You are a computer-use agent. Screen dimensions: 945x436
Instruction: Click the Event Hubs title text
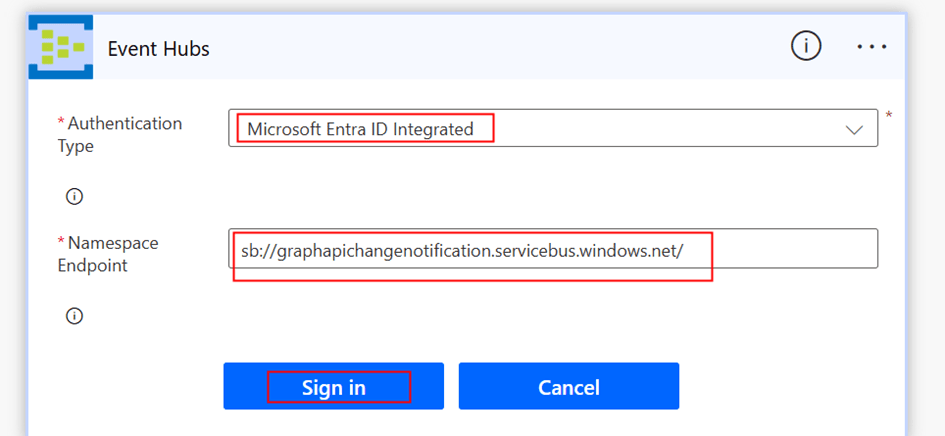tap(158, 48)
